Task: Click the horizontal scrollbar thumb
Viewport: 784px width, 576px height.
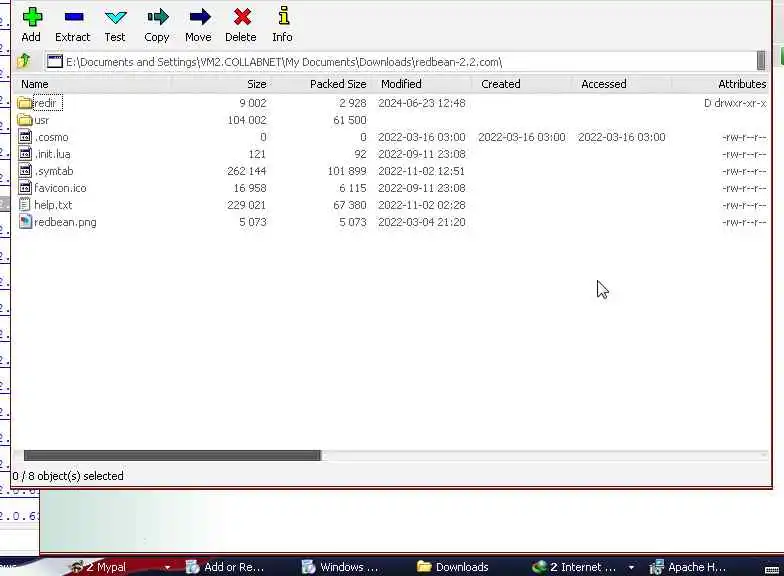Action: click(172, 455)
